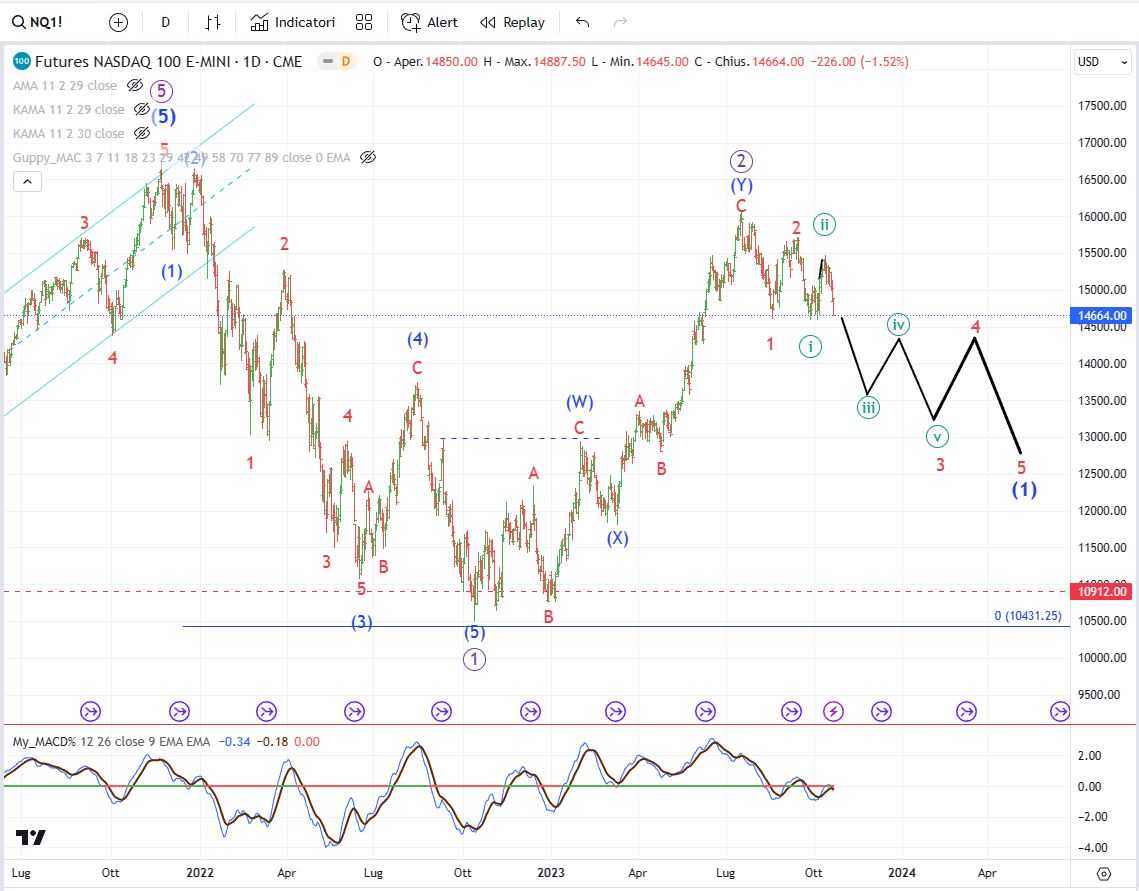Start bar Replay mode
The width and height of the screenshot is (1139, 891).
[512, 23]
